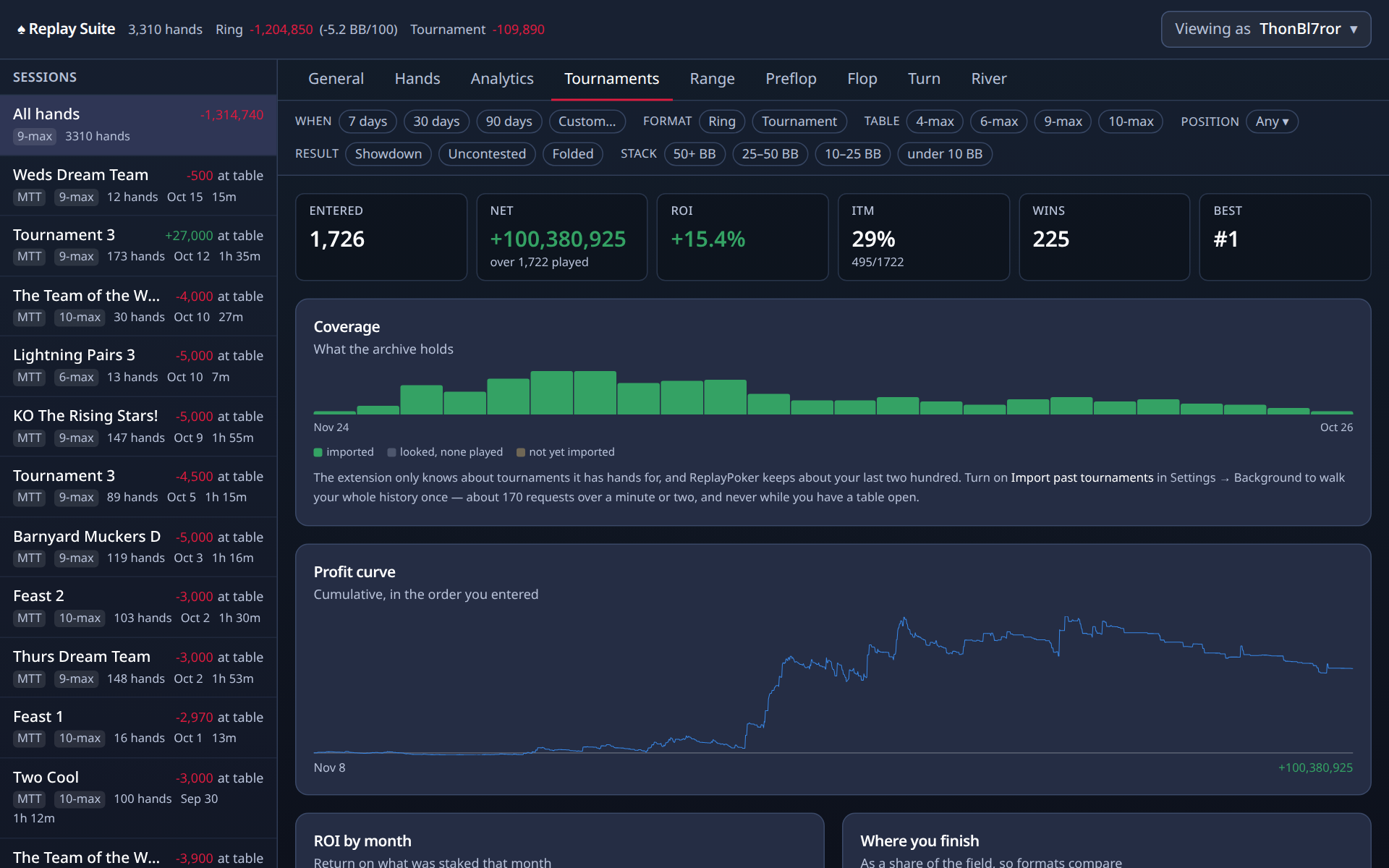Viewport: 1389px width, 868px height.
Task: Switch to the Hands tab
Action: [x=417, y=79]
